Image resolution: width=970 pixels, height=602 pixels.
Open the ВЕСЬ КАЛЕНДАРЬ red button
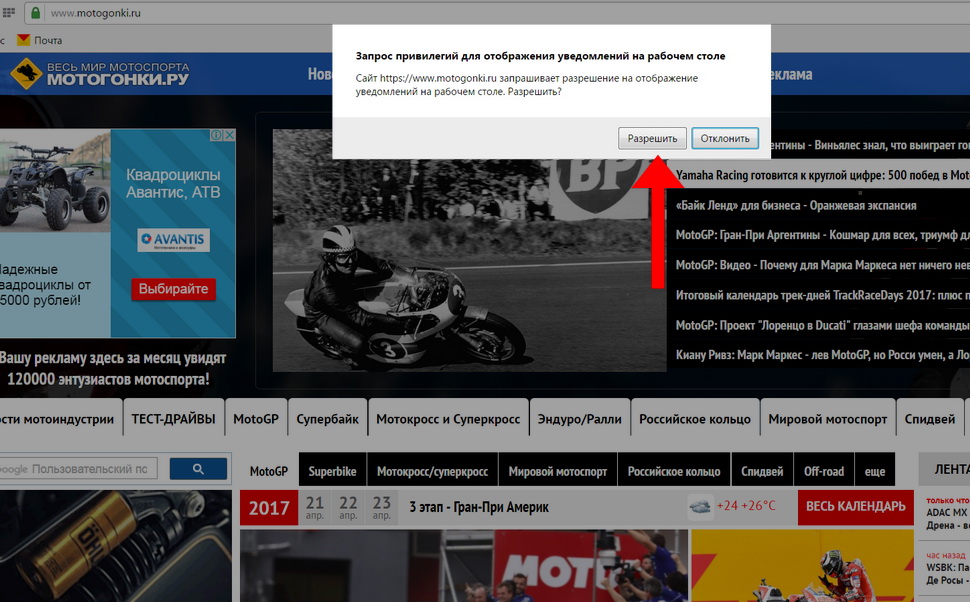click(x=856, y=507)
